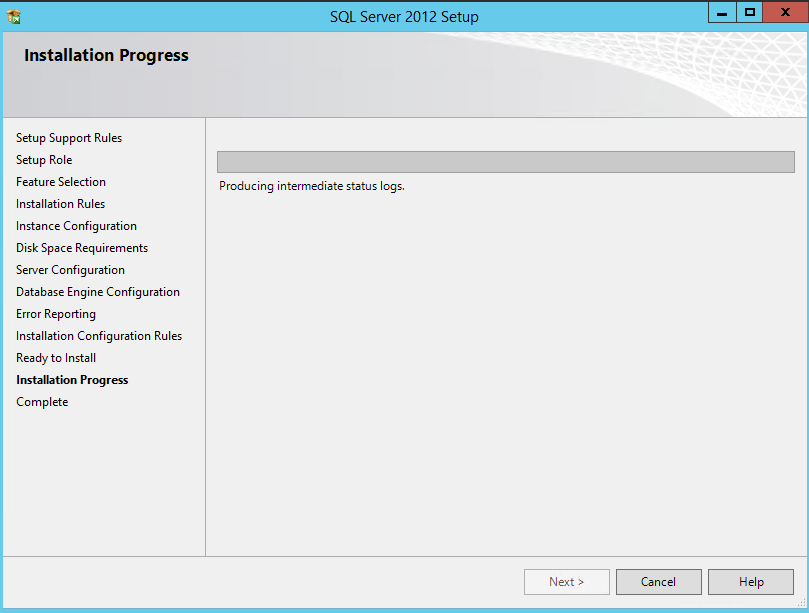
Task: Maximize the SQL Server 2012 Setup window
Action: coord(750,13)
